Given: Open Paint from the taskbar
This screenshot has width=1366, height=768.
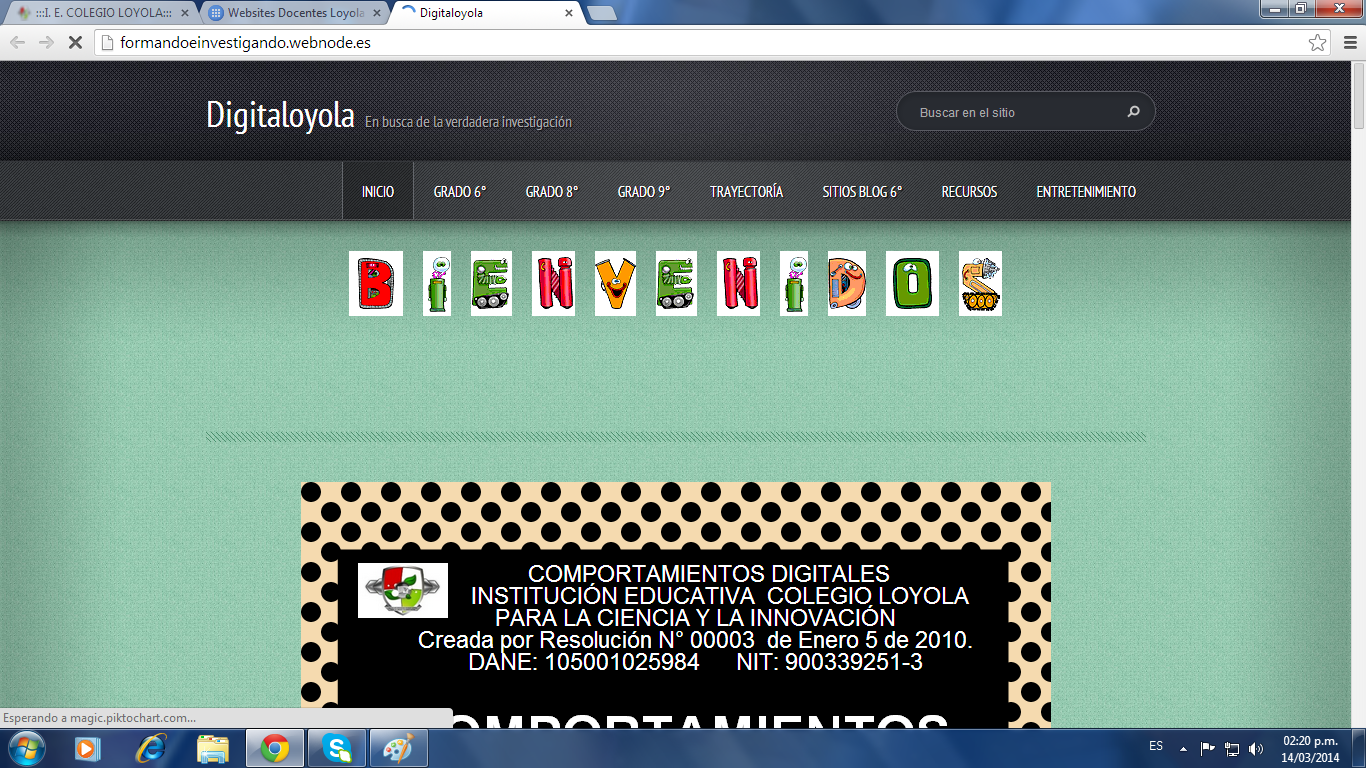Looking at the screenshot, I should tap(398, 747).
